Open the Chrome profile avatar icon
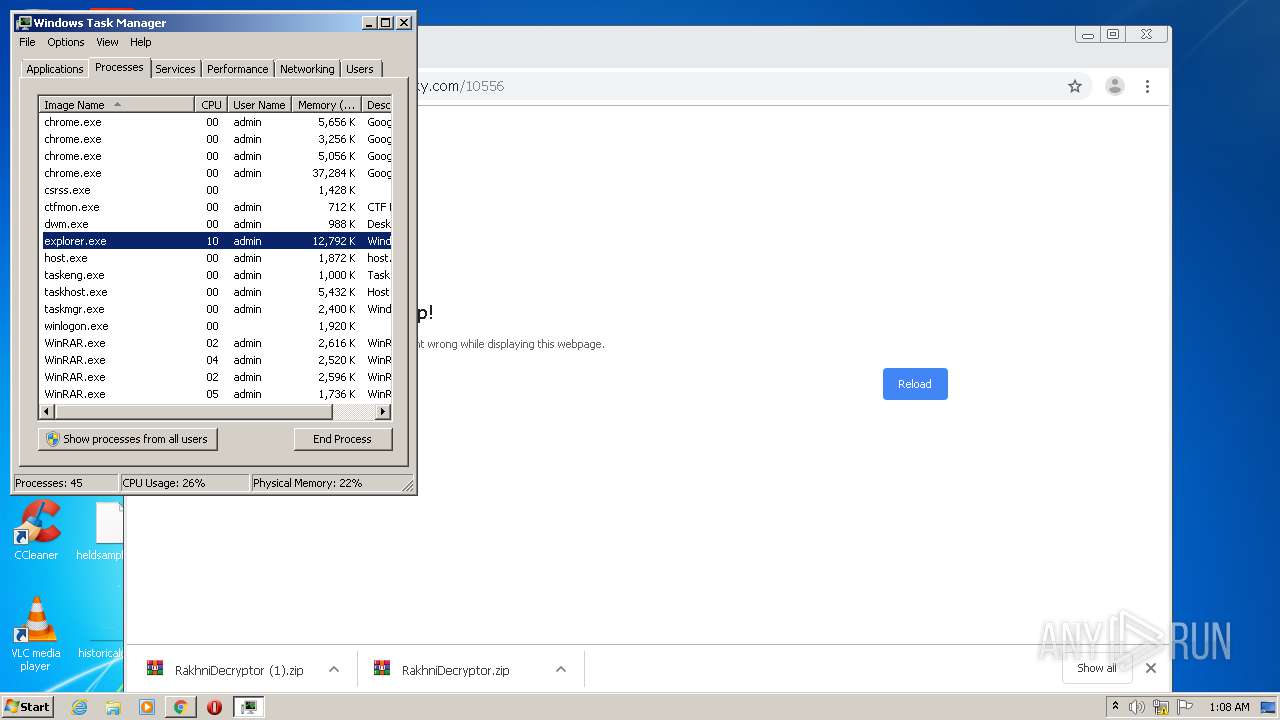Screen dimensions: 1280x720 [x=1114, y=86]
